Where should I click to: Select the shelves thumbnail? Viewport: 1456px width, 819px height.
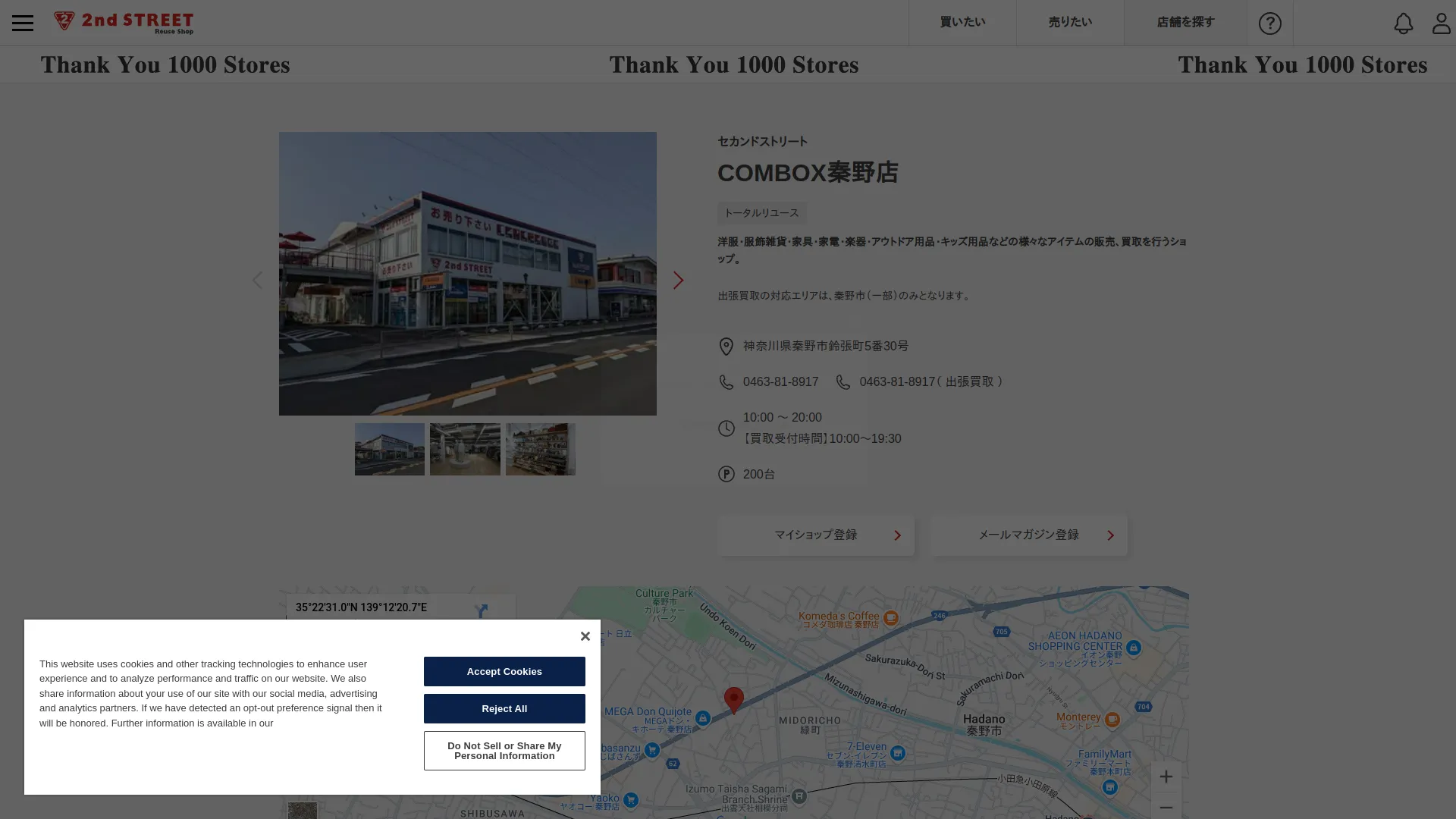(x=541, y=450)
